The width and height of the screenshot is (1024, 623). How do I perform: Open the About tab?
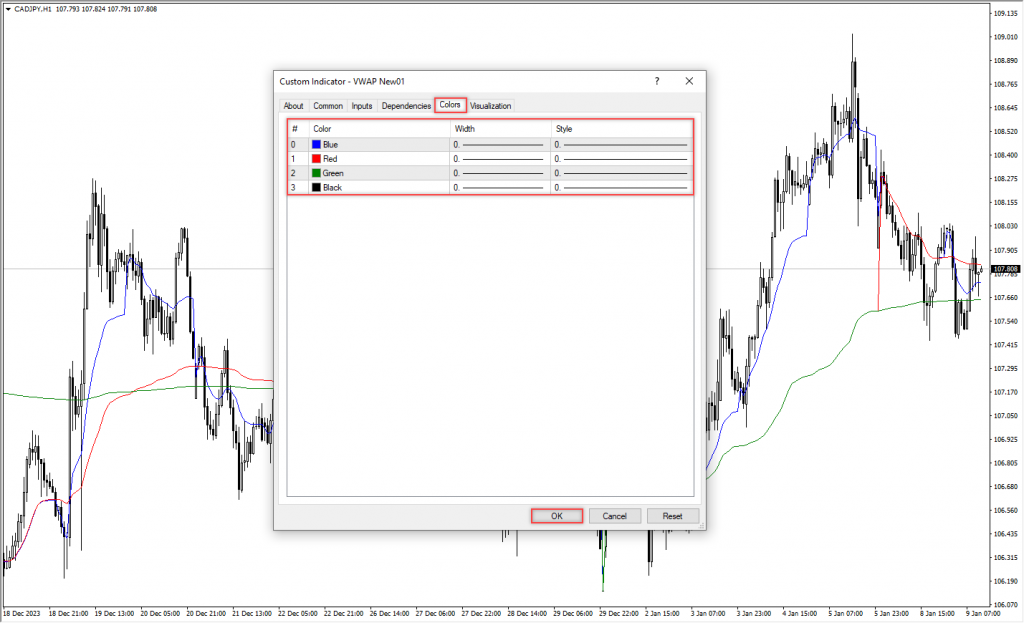click(293, 106)
